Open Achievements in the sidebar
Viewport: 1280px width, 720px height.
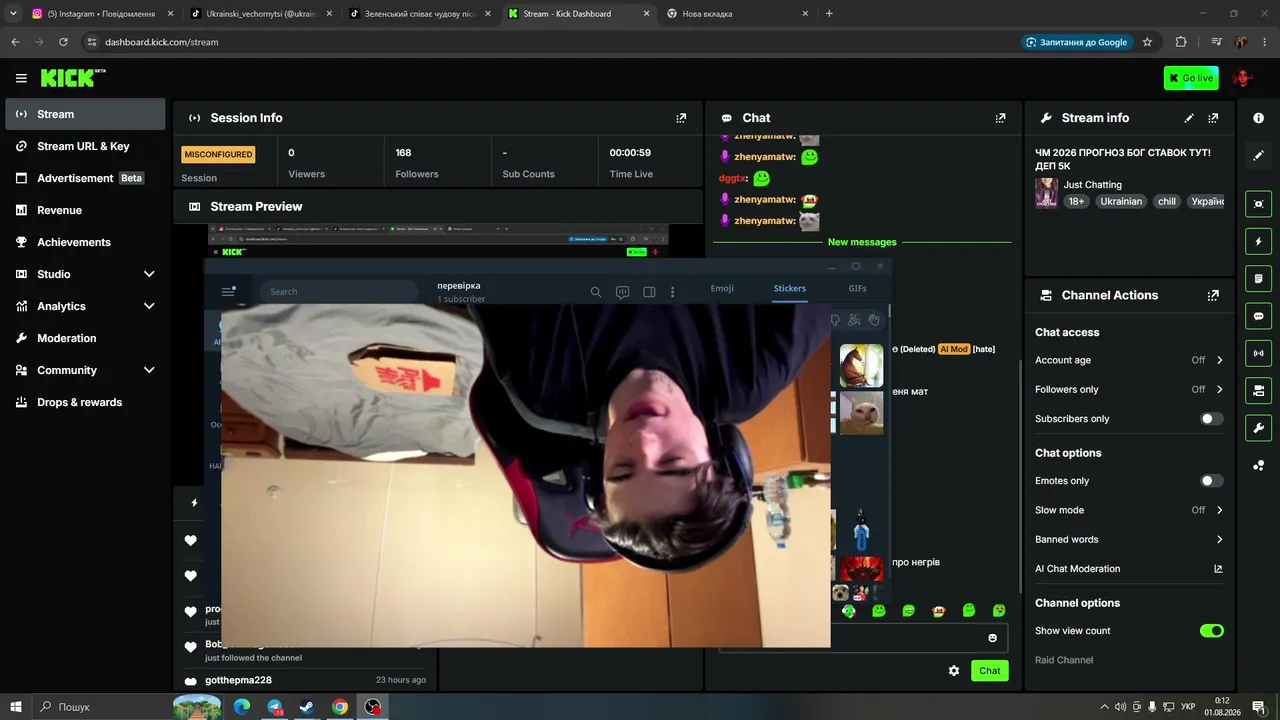click(x=85, y=242)
